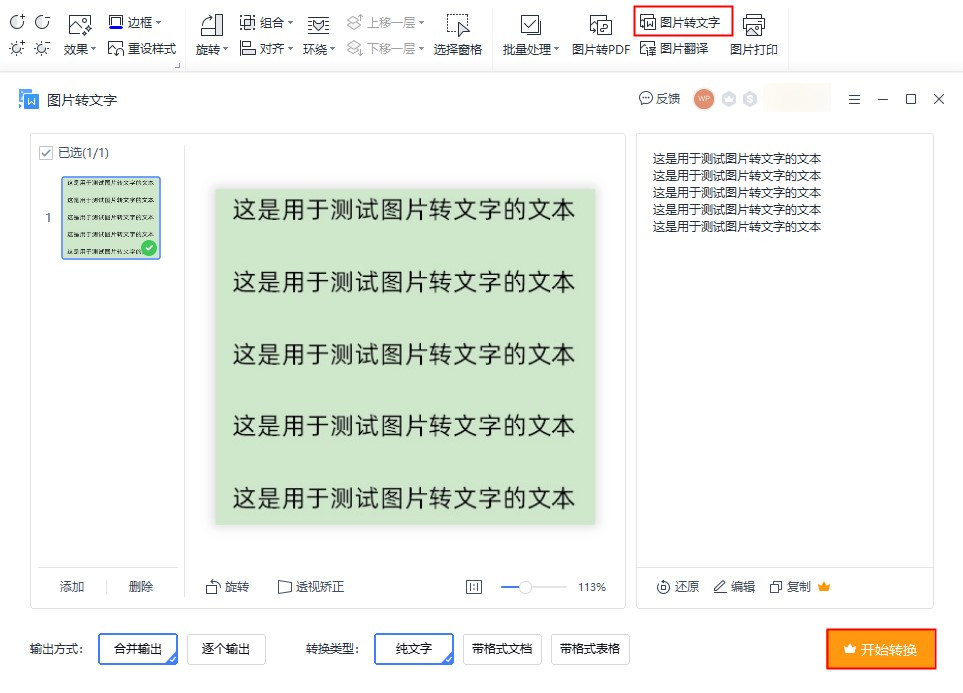Open the 选择窗格 selection pane
The height and width of the screenshot is (693, 963).
point(458,36)
